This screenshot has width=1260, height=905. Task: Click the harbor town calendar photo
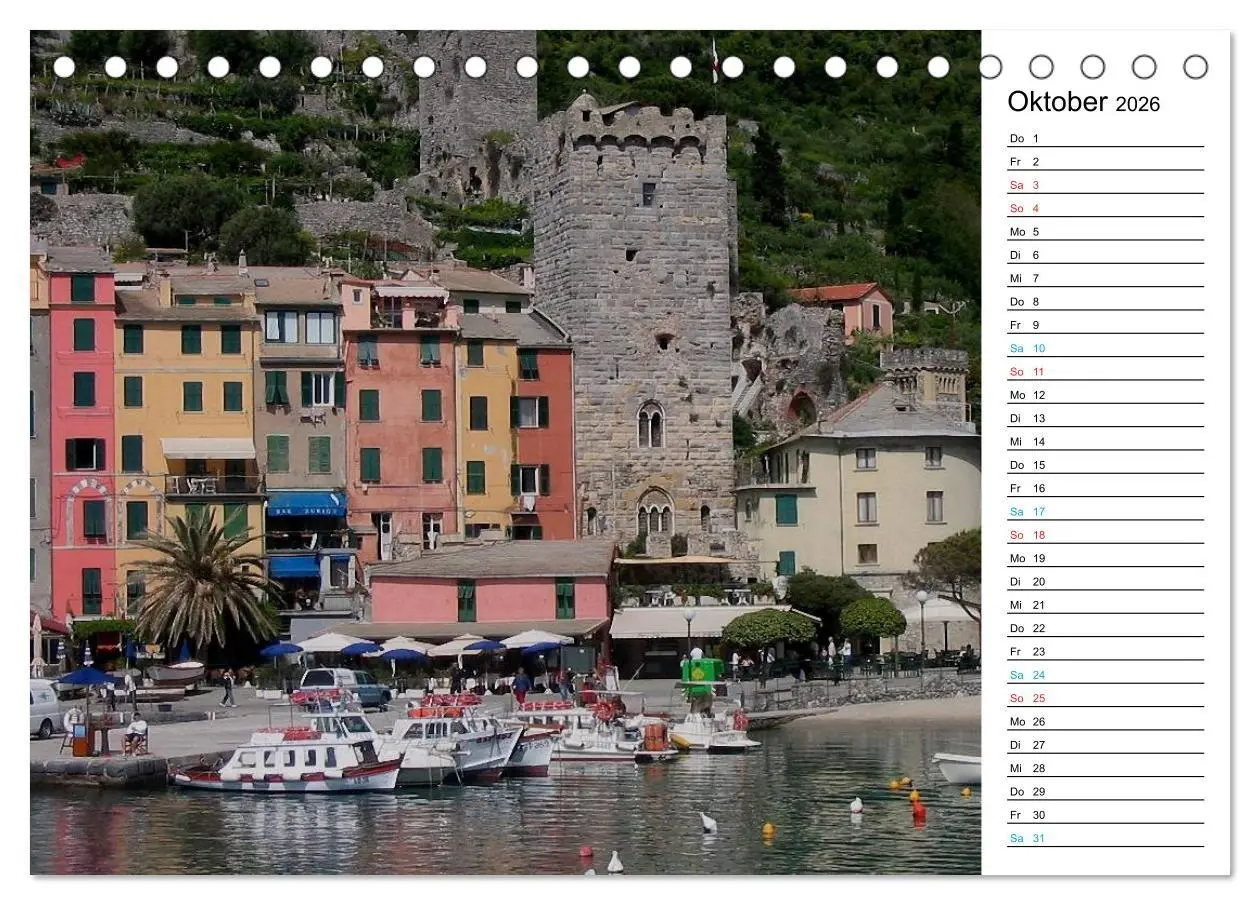[x=505, y=452]
